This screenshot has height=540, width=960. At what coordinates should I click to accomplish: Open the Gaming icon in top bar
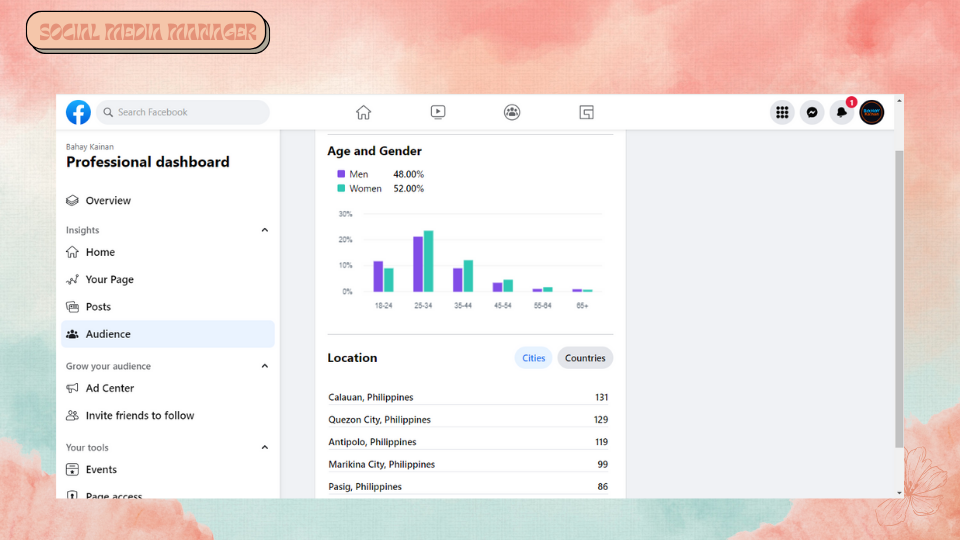point(586,112)
